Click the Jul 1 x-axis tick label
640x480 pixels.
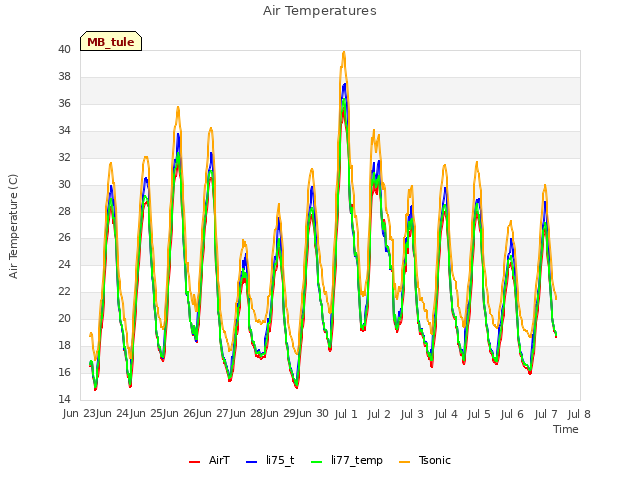346,414
